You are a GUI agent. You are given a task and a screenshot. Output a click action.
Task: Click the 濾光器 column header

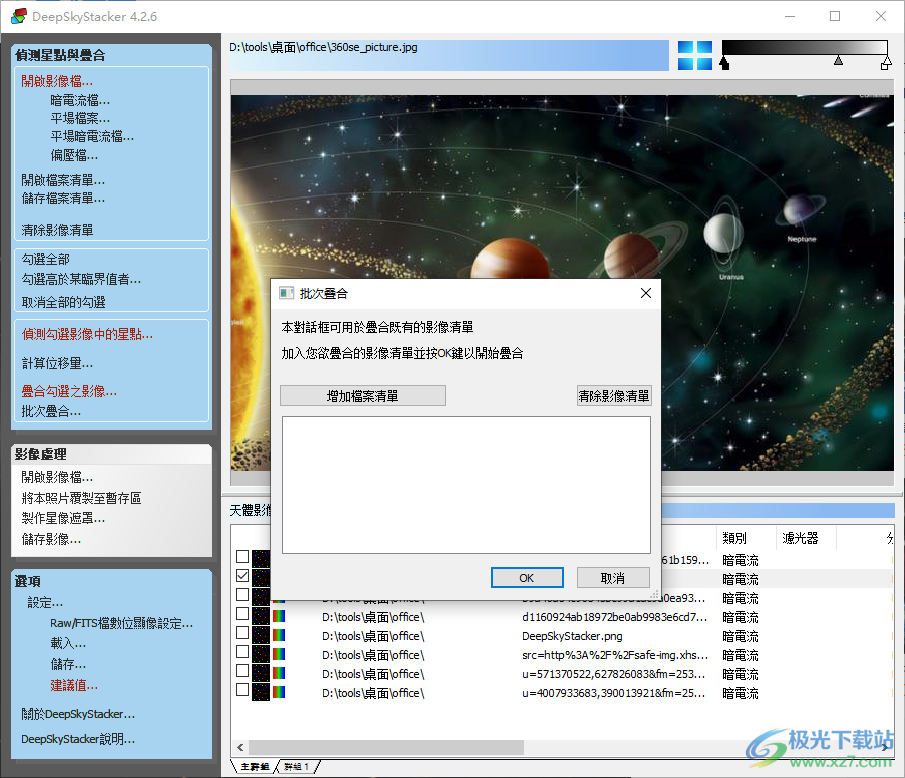(x=806, y=538)
